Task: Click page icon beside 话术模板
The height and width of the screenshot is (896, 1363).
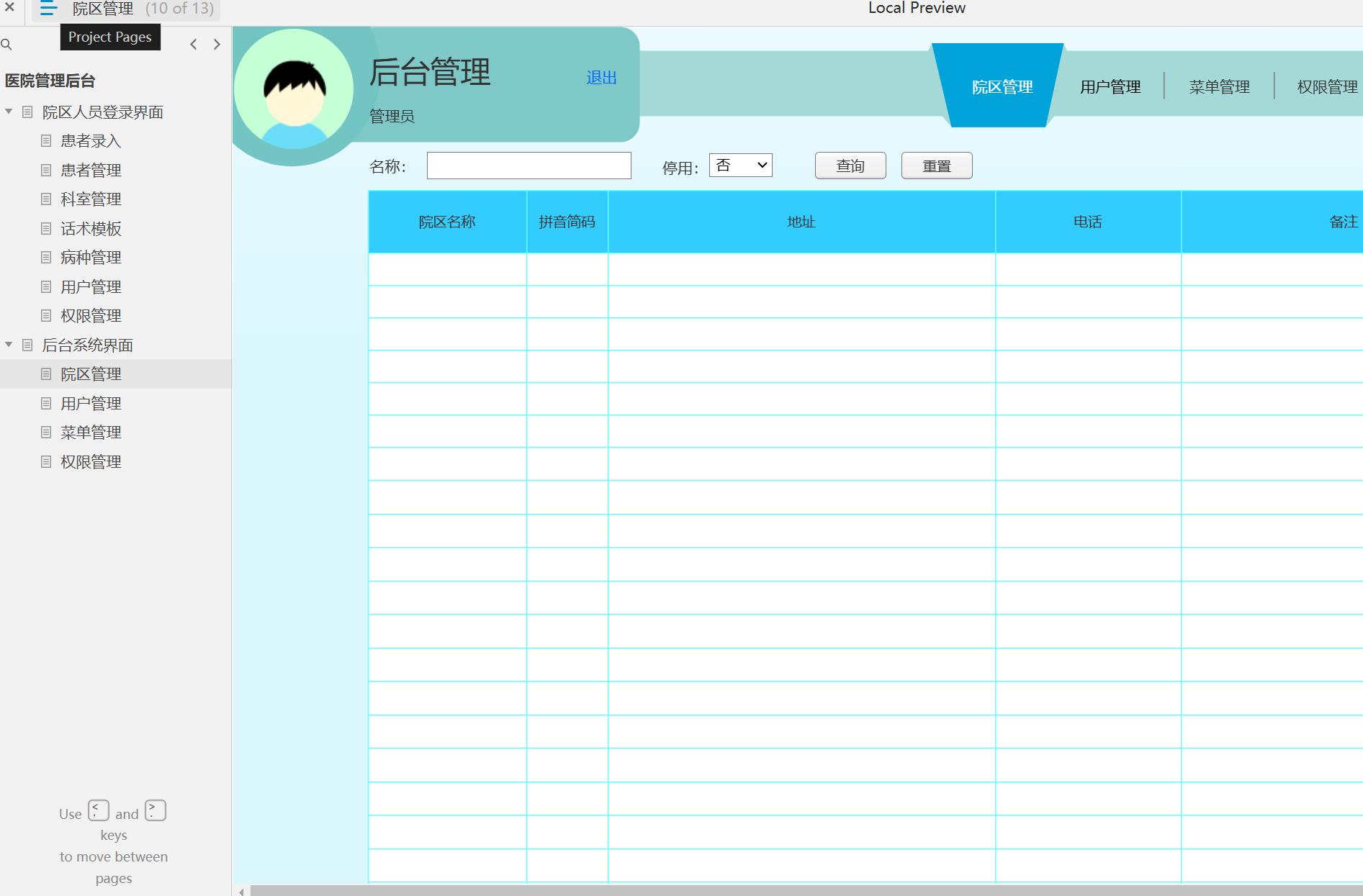Action: 46,229
